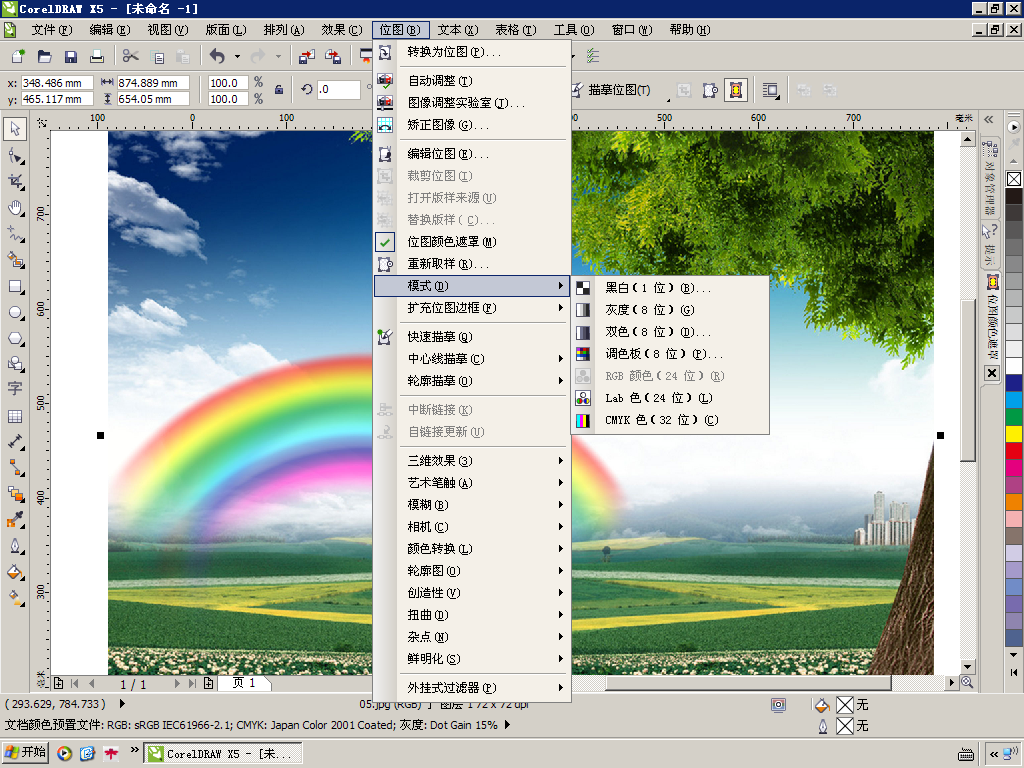Collapse docker panel double-arrow

click(x=989, y=120)
